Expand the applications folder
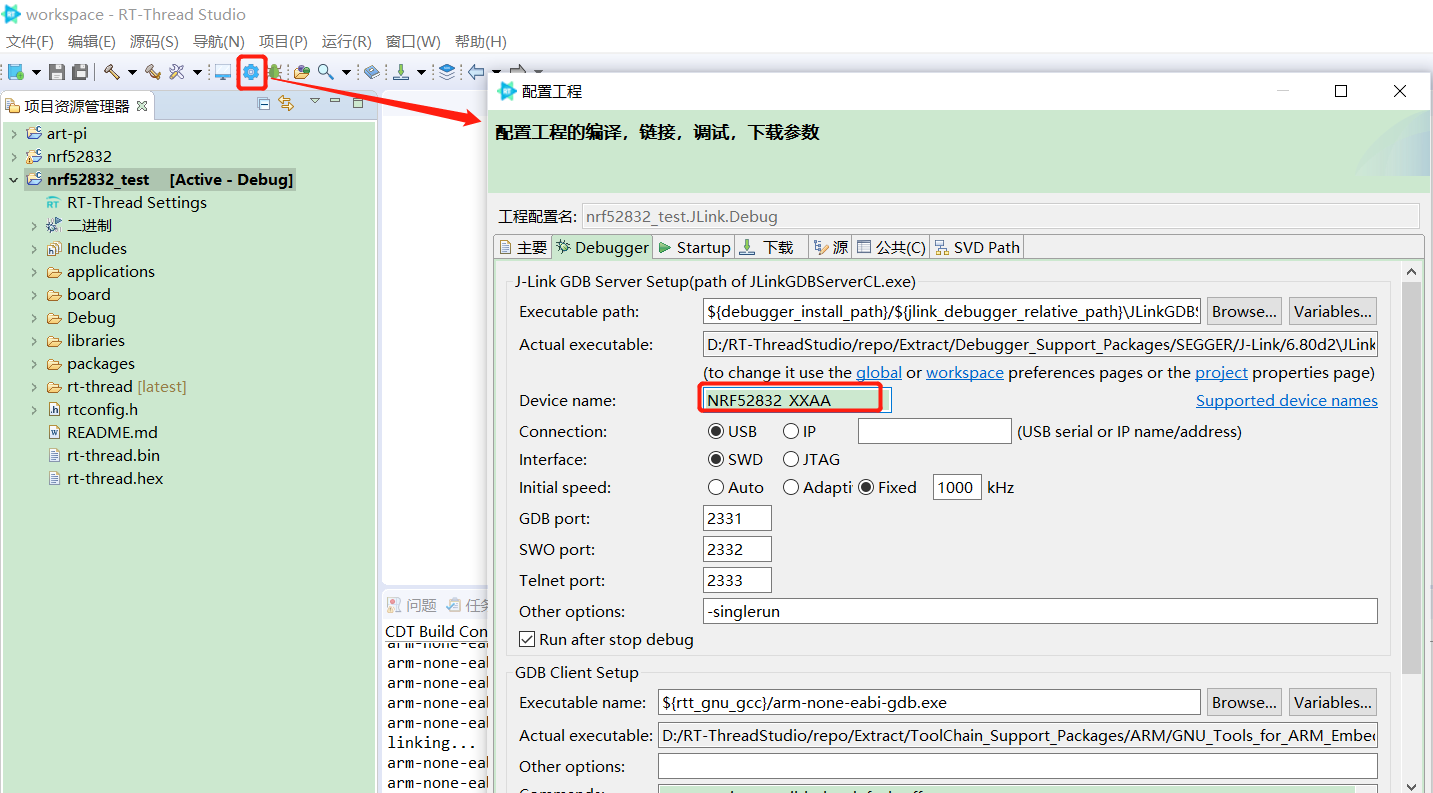The height and width of the screenshot is (793, 1433). tap(34, 272)
